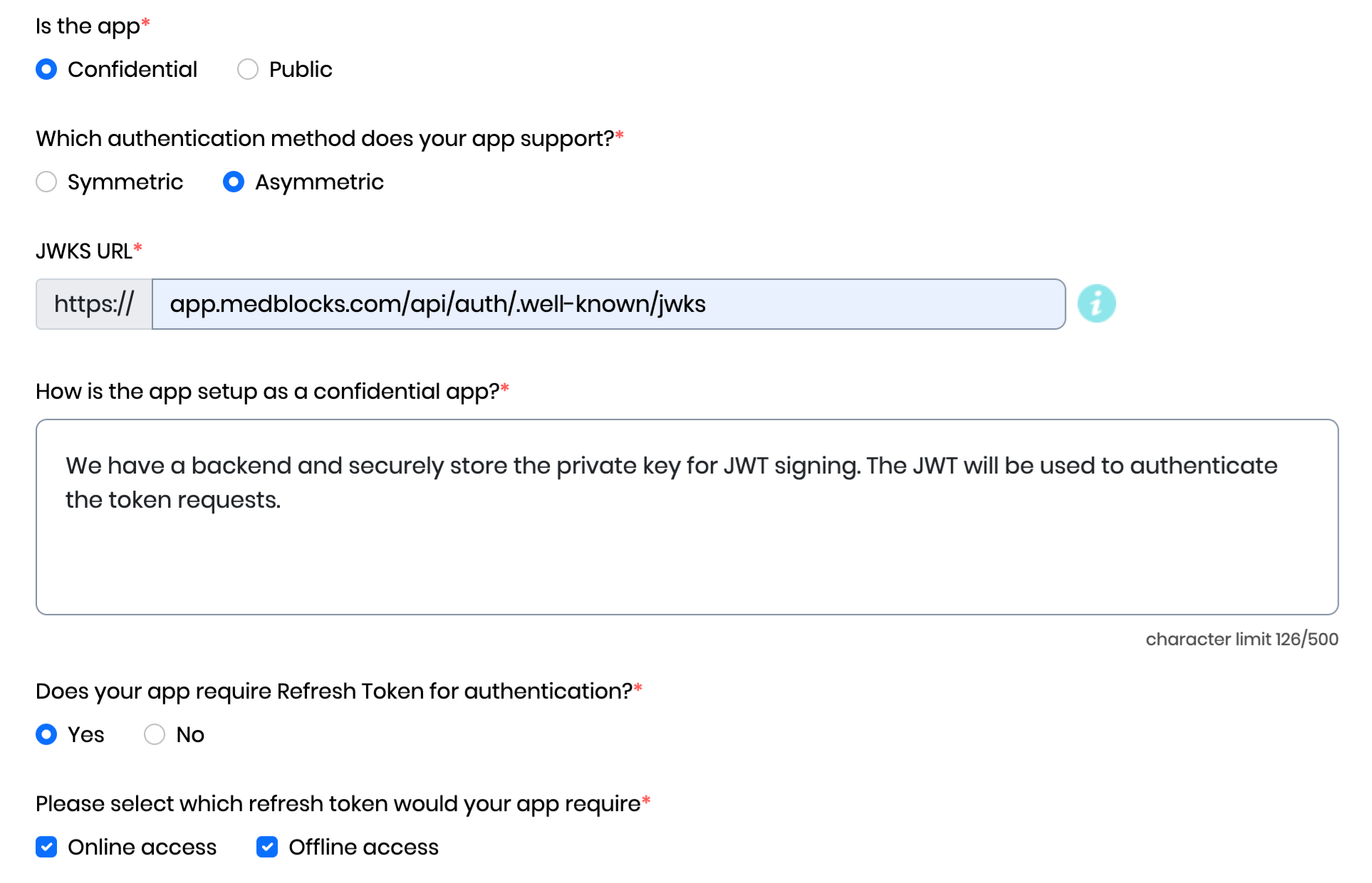Click the Public label text
The width and height of the screenshot is (1372, 883).
(x=301, y=69)
